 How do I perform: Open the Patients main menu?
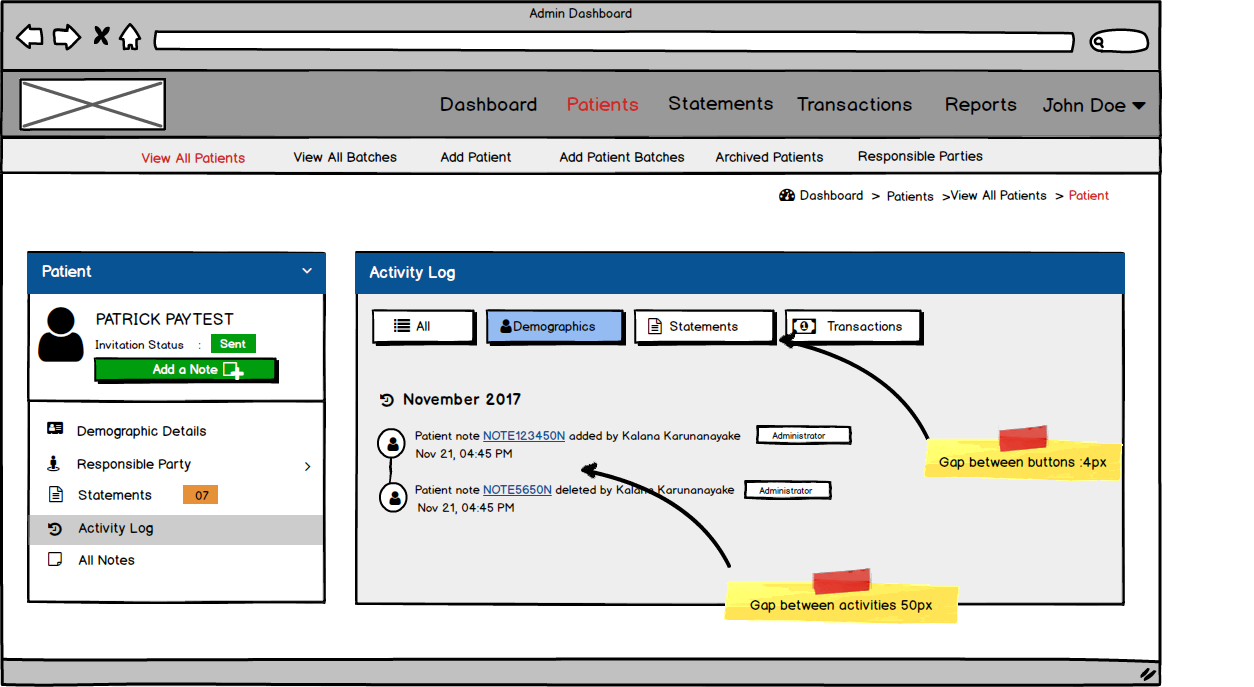(x=602, y=105)
